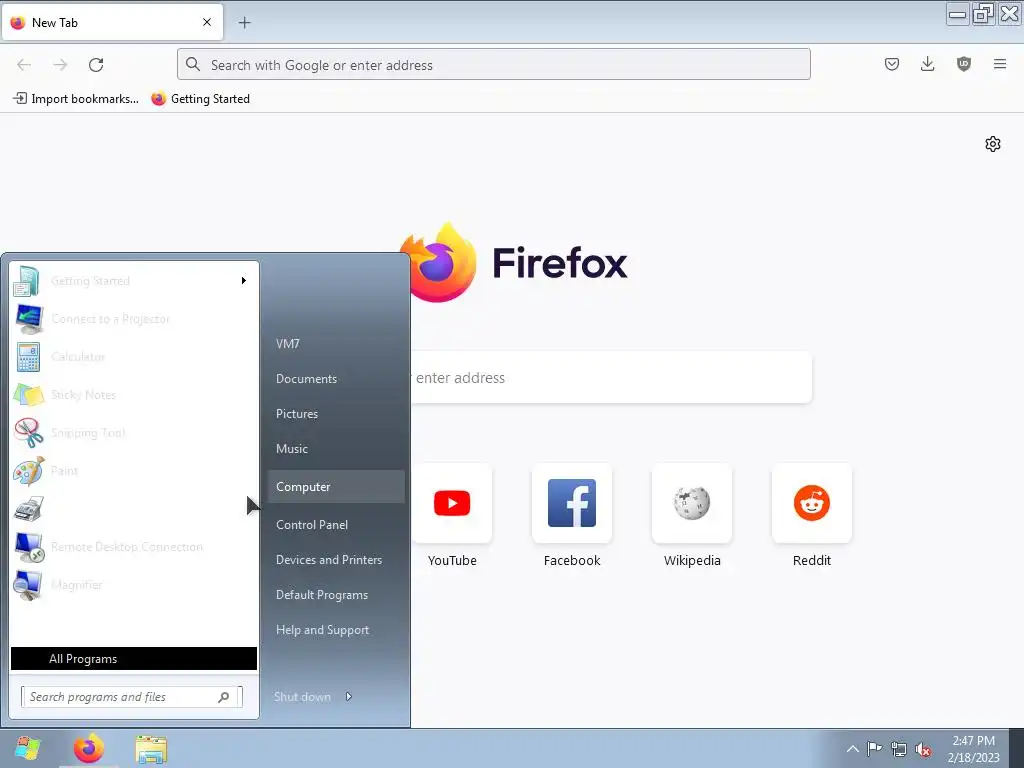
Task: Click the Search programs and files box
Action: (x=131, y=697)
